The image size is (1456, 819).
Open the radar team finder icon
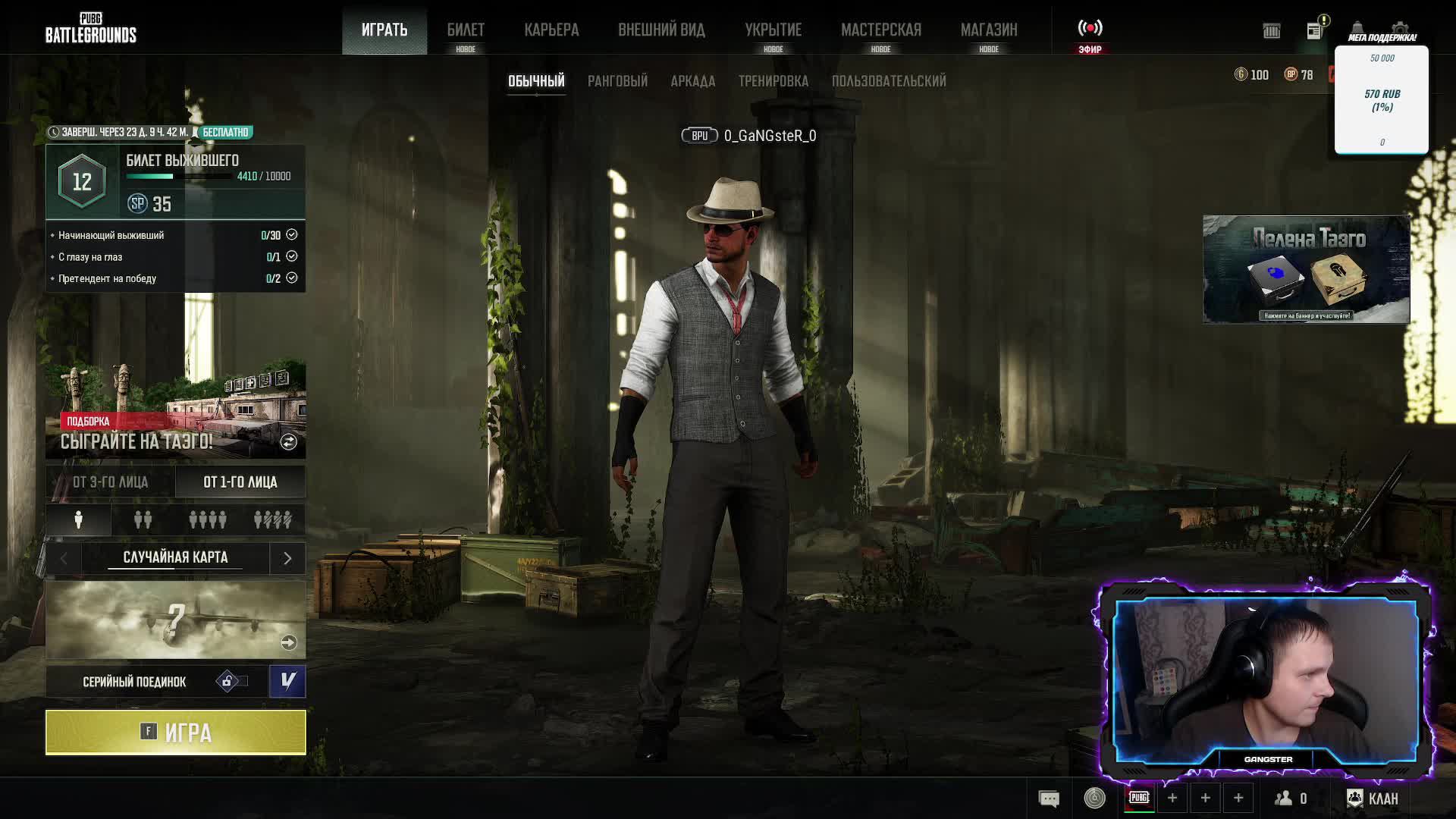click(1094, 798)
